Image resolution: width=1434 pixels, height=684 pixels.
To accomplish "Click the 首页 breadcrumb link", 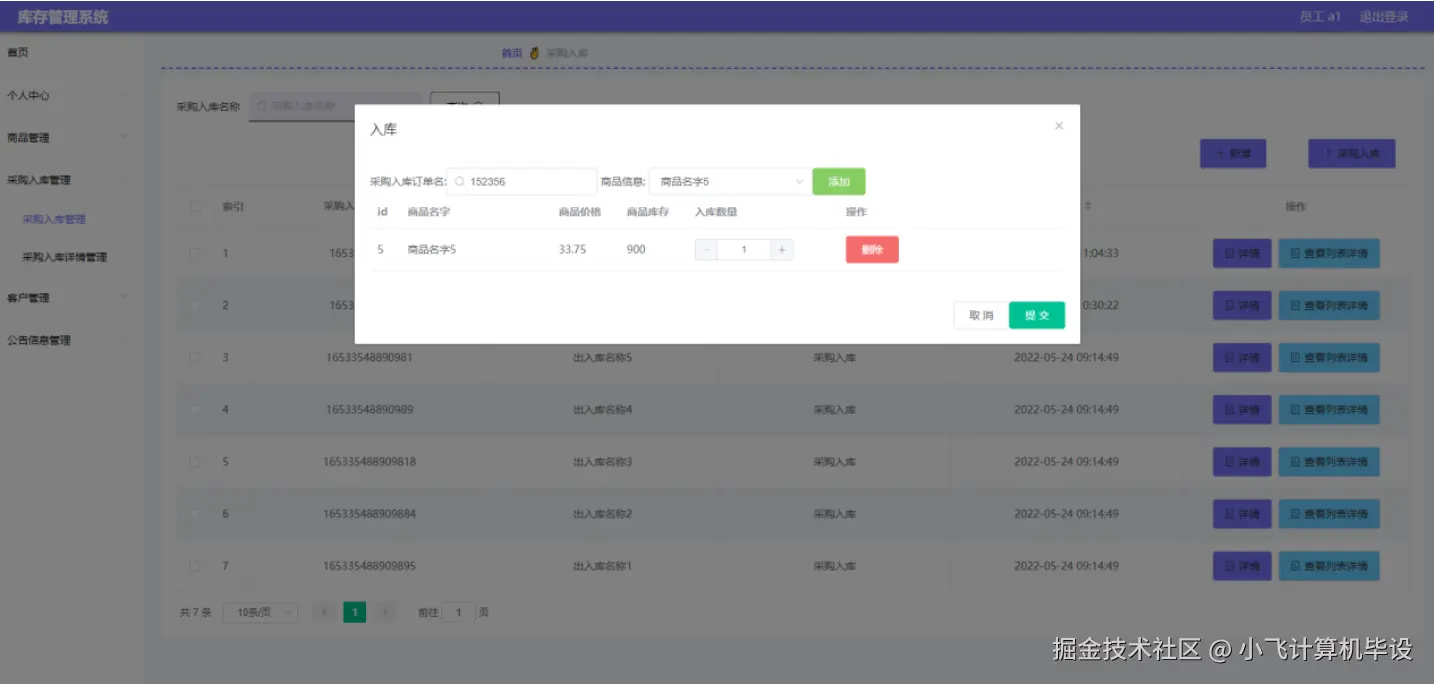I will [x=512, y=52].
